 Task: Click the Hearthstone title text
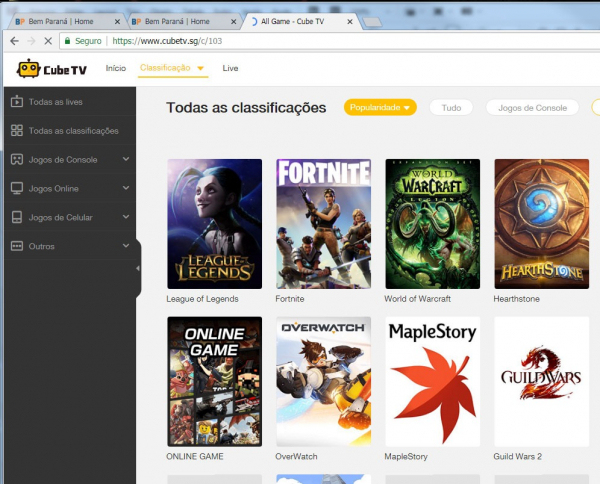tap(516, 299)
